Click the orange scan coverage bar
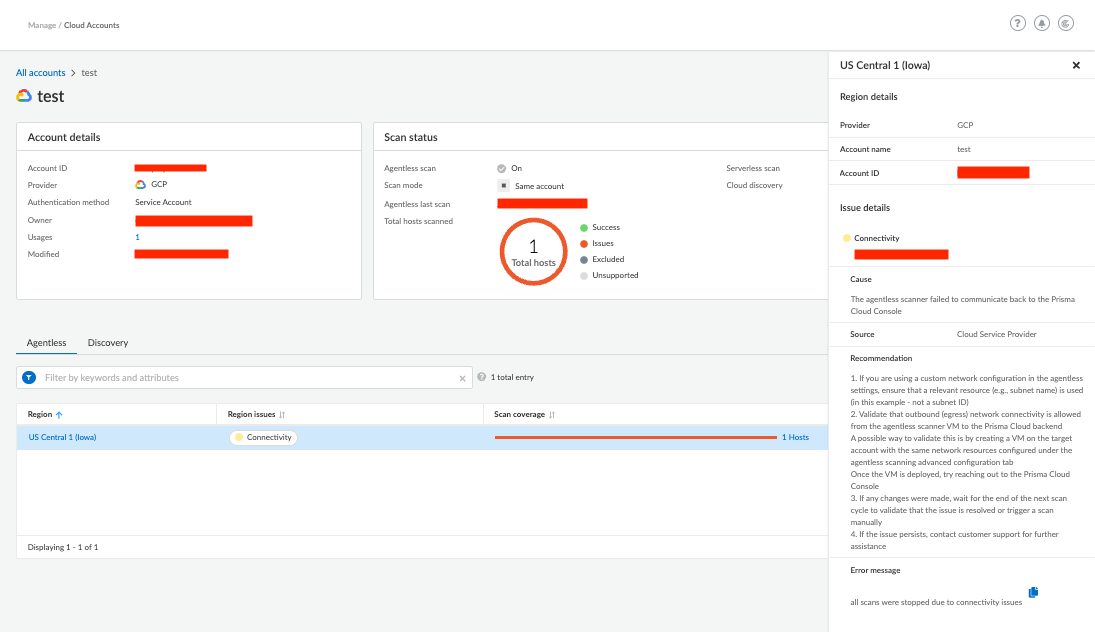Screen dimensions: 1095x632 tap(635, 437)
